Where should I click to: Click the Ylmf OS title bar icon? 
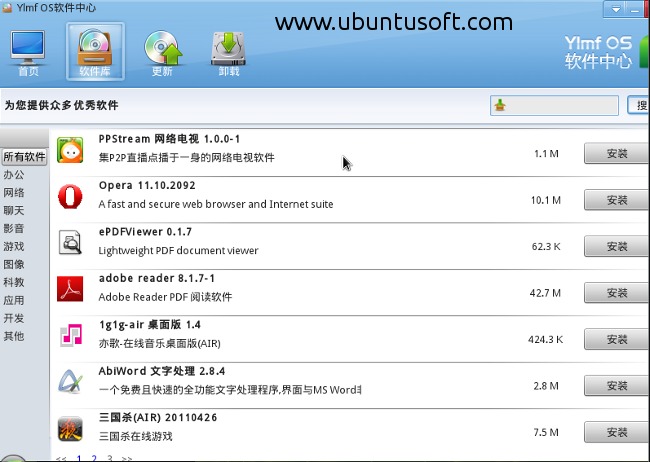click(7, 7)
